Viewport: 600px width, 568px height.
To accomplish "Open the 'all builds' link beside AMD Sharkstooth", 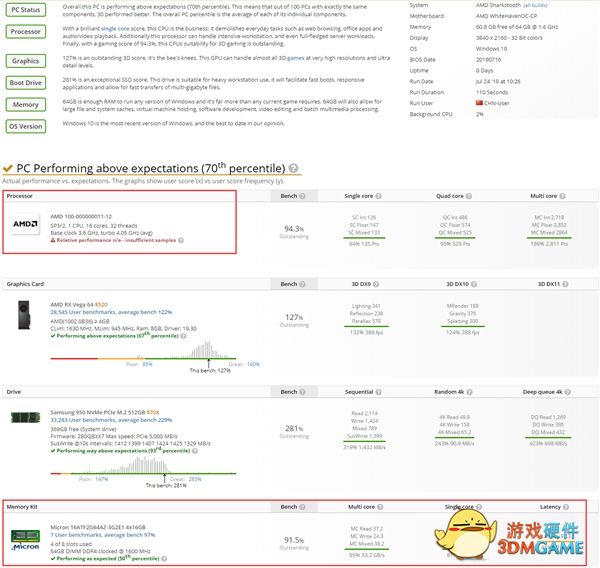I will [535, 5].
